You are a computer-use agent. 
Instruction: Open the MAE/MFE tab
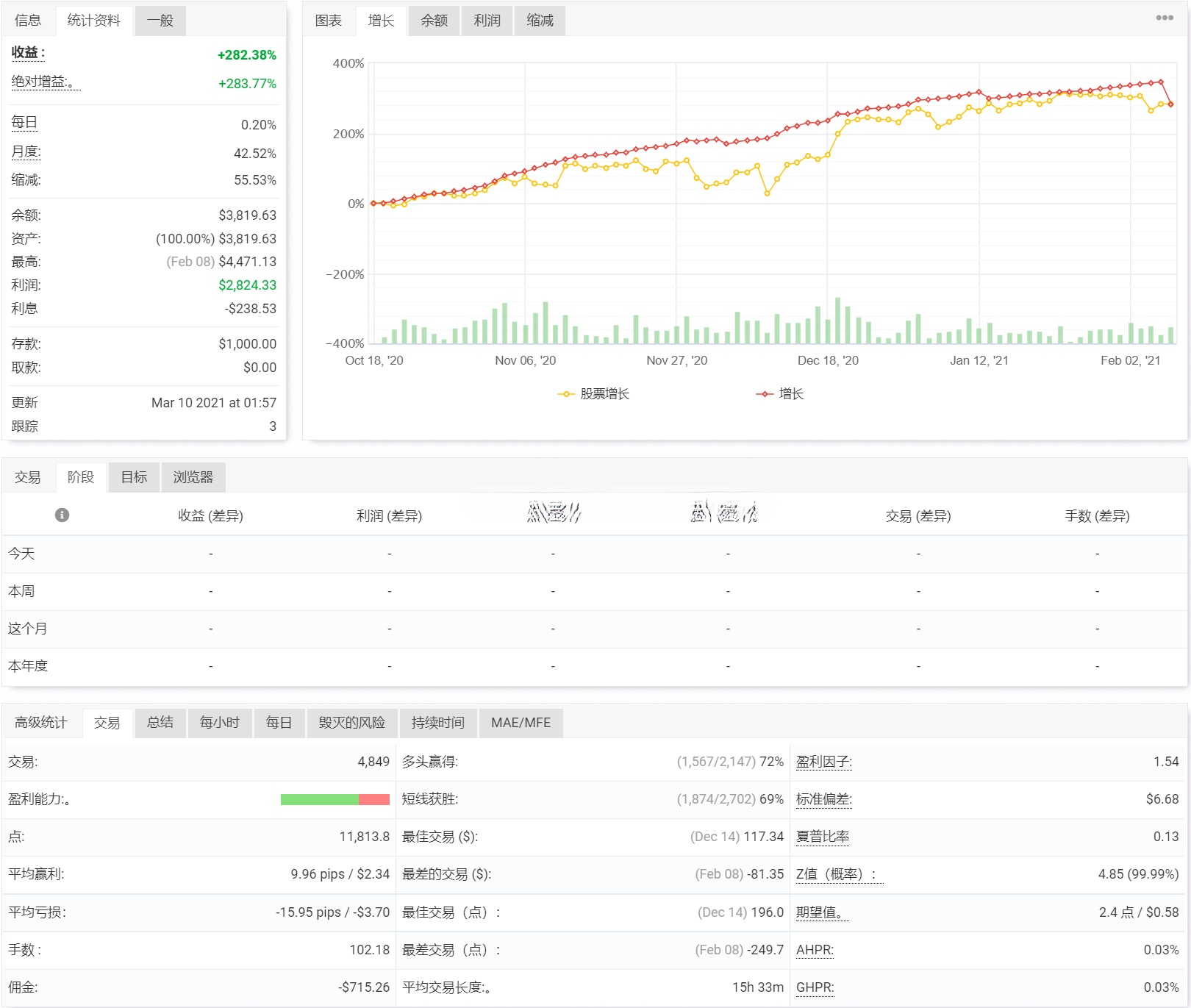click(x=521, y=723)
